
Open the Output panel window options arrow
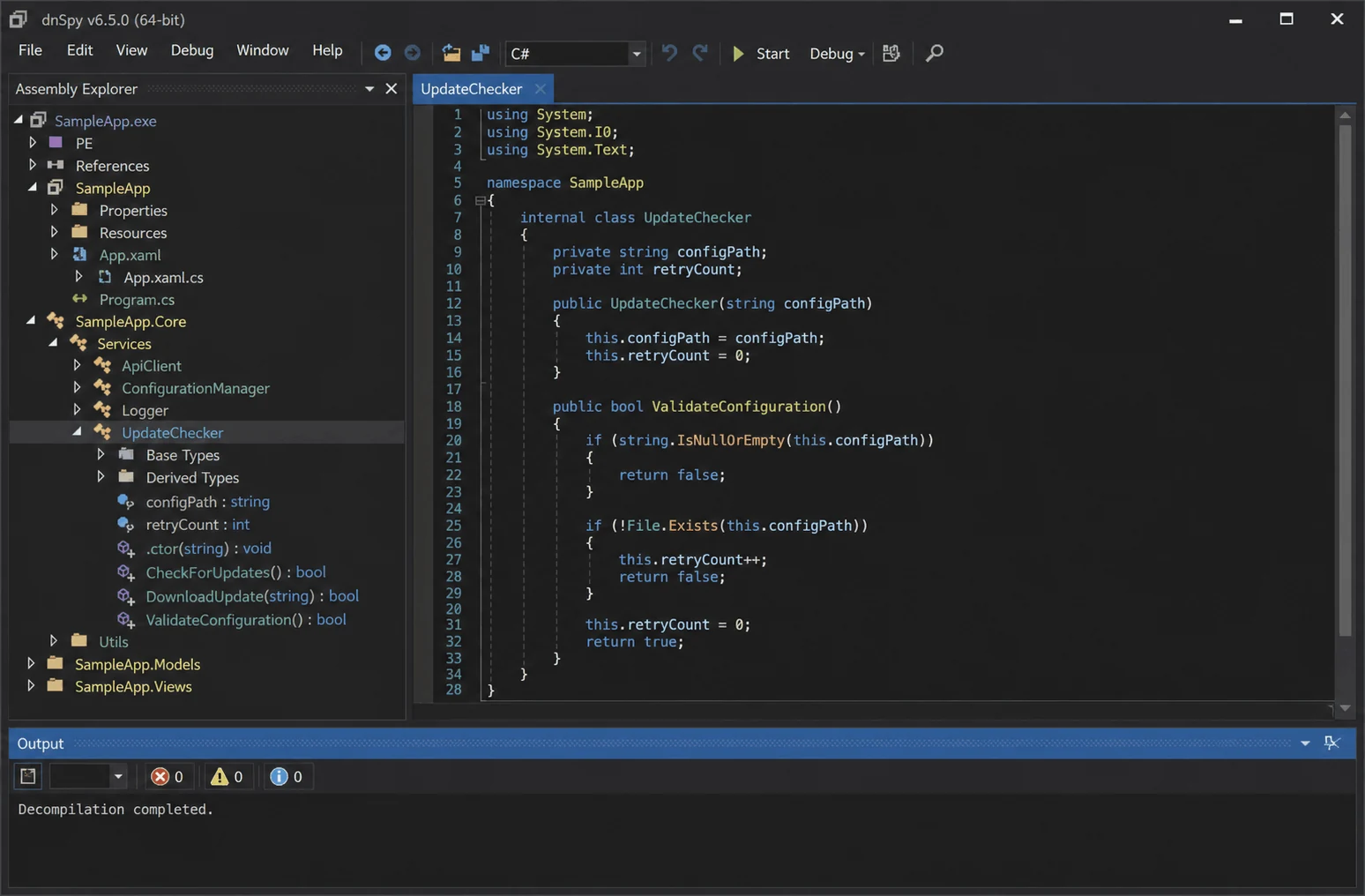tap(1305, 743)
